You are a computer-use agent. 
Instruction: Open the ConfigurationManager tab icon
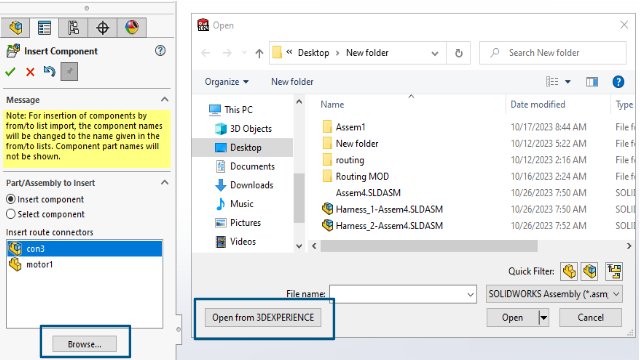click(x=73, y=28)
